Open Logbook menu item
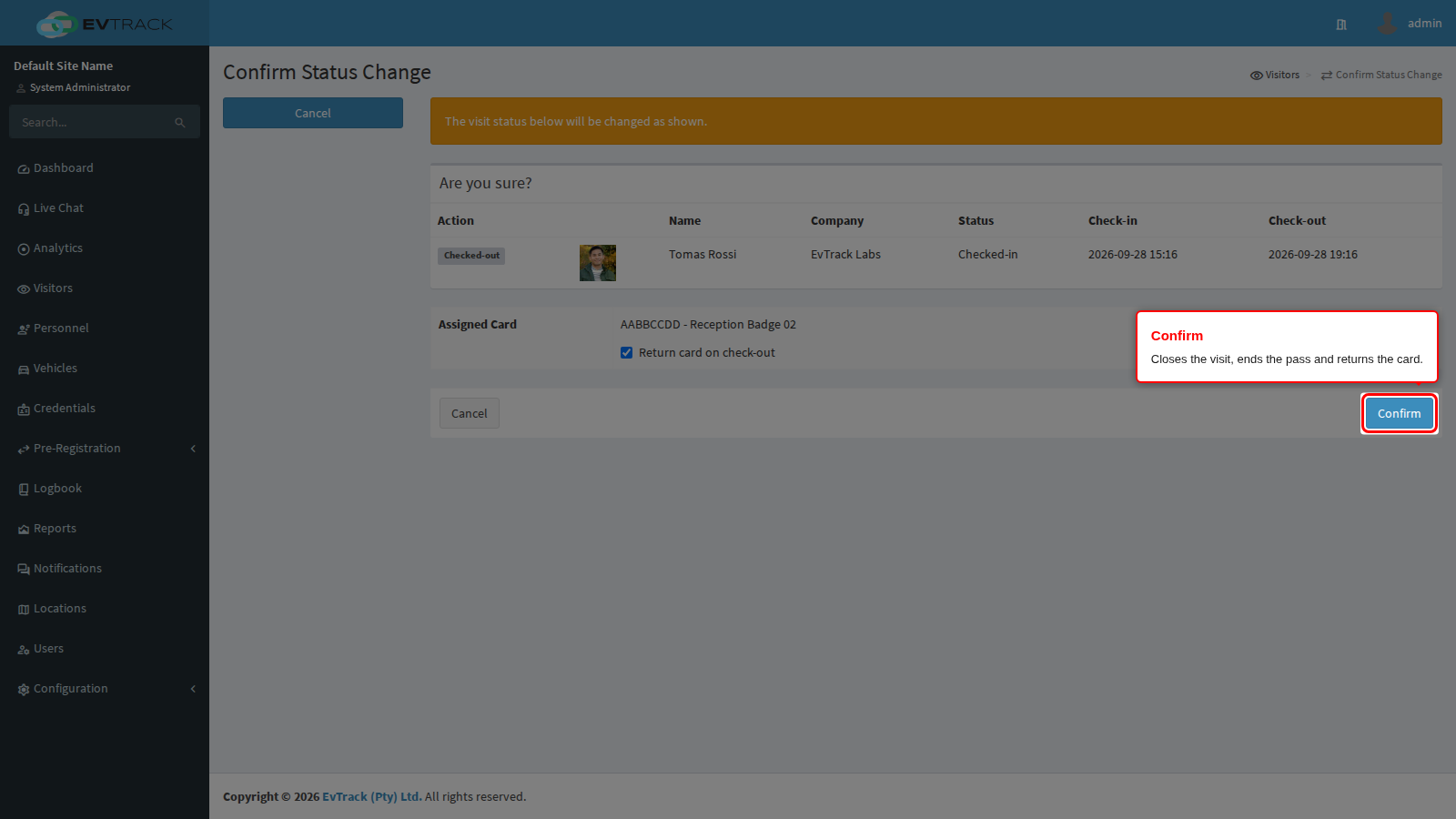The image size is (1456, 819). pyautogui.click(x=105, y=489)
